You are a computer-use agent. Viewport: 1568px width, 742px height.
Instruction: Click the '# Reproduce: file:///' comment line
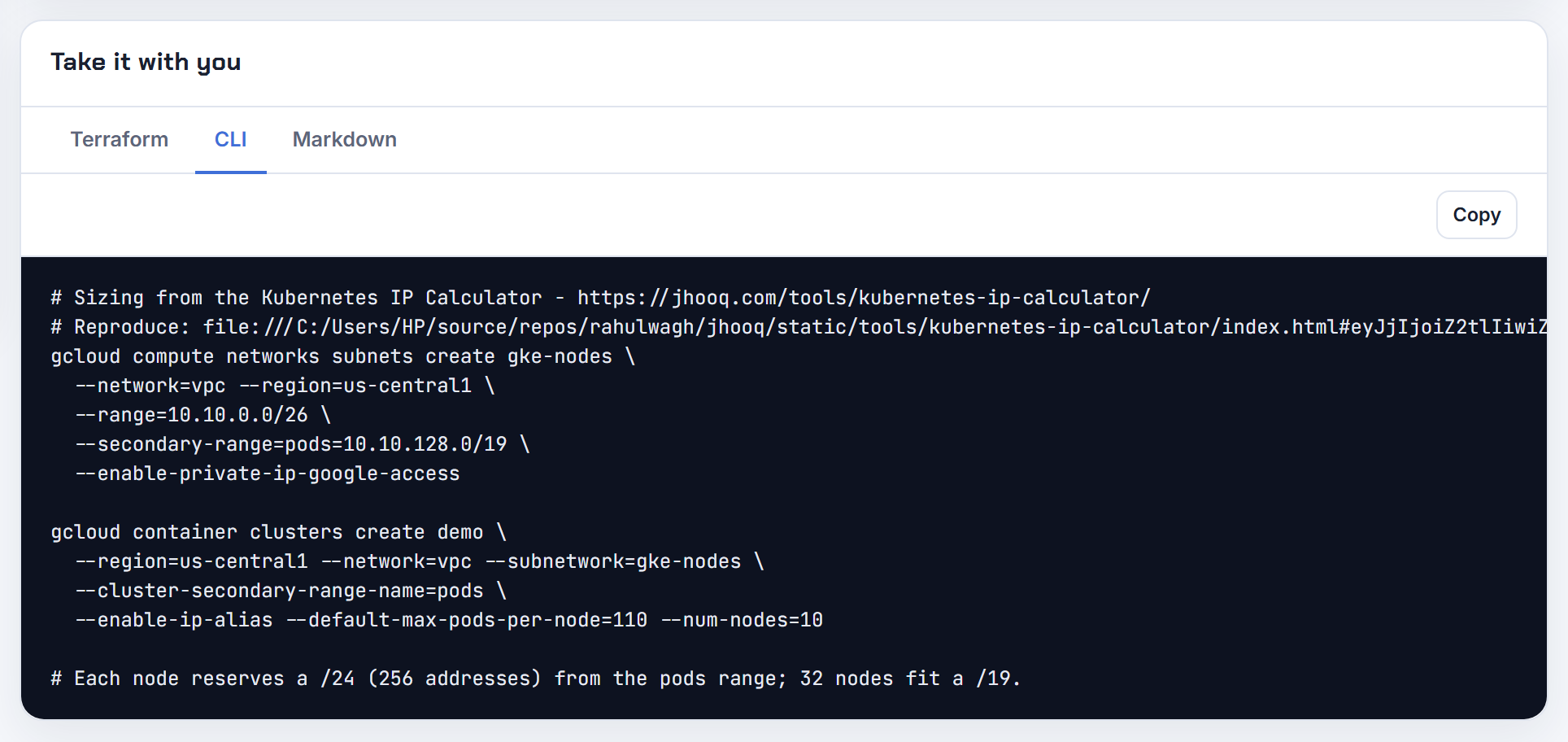pyautogui.click(x=799, y=327)
